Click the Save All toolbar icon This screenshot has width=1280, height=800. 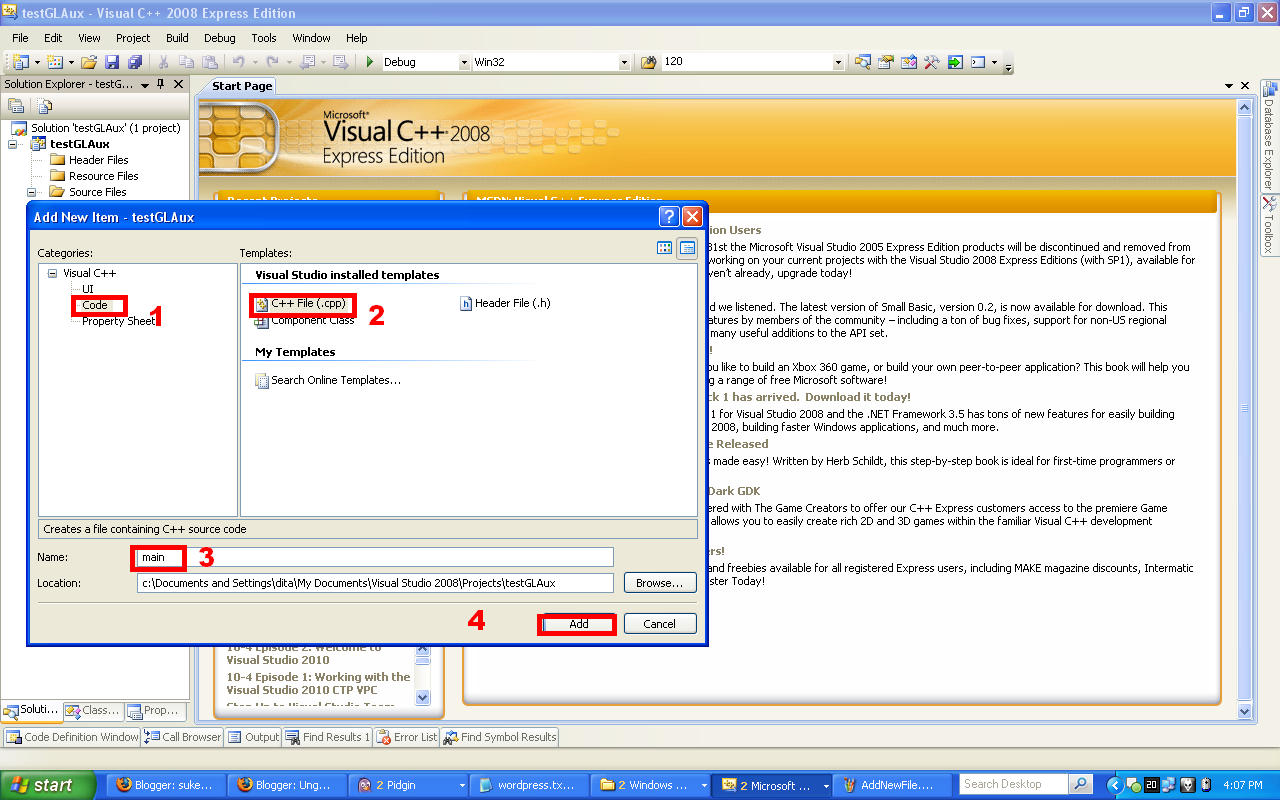tap(135, 62)
